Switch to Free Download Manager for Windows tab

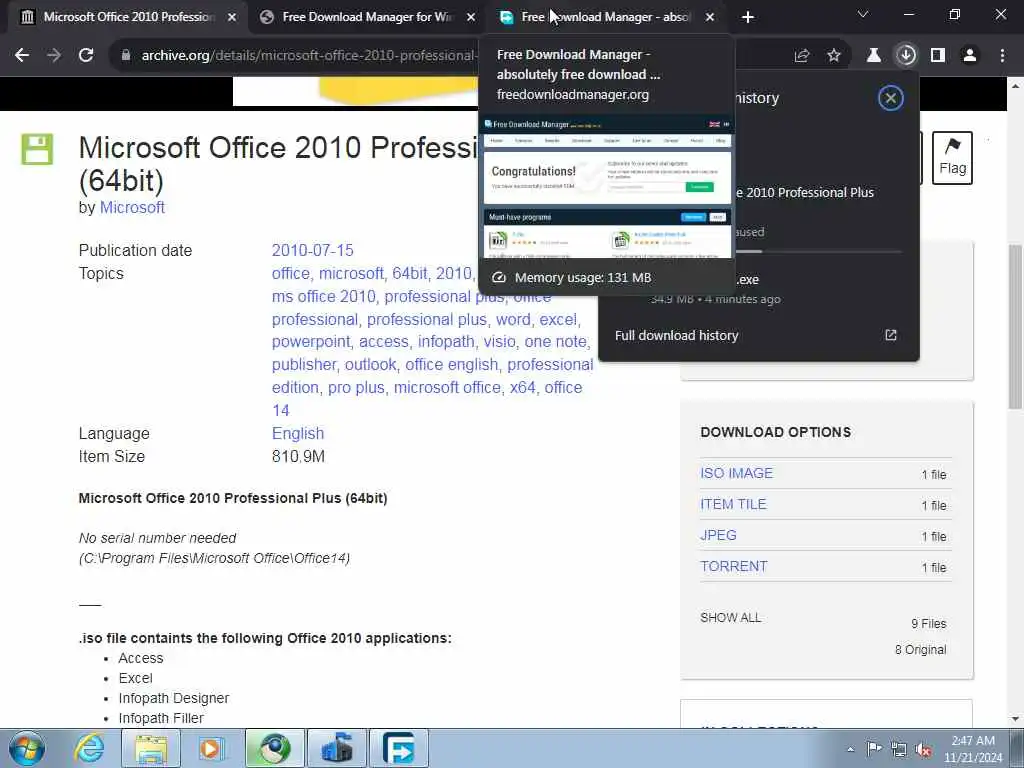(x=367, y=17)
